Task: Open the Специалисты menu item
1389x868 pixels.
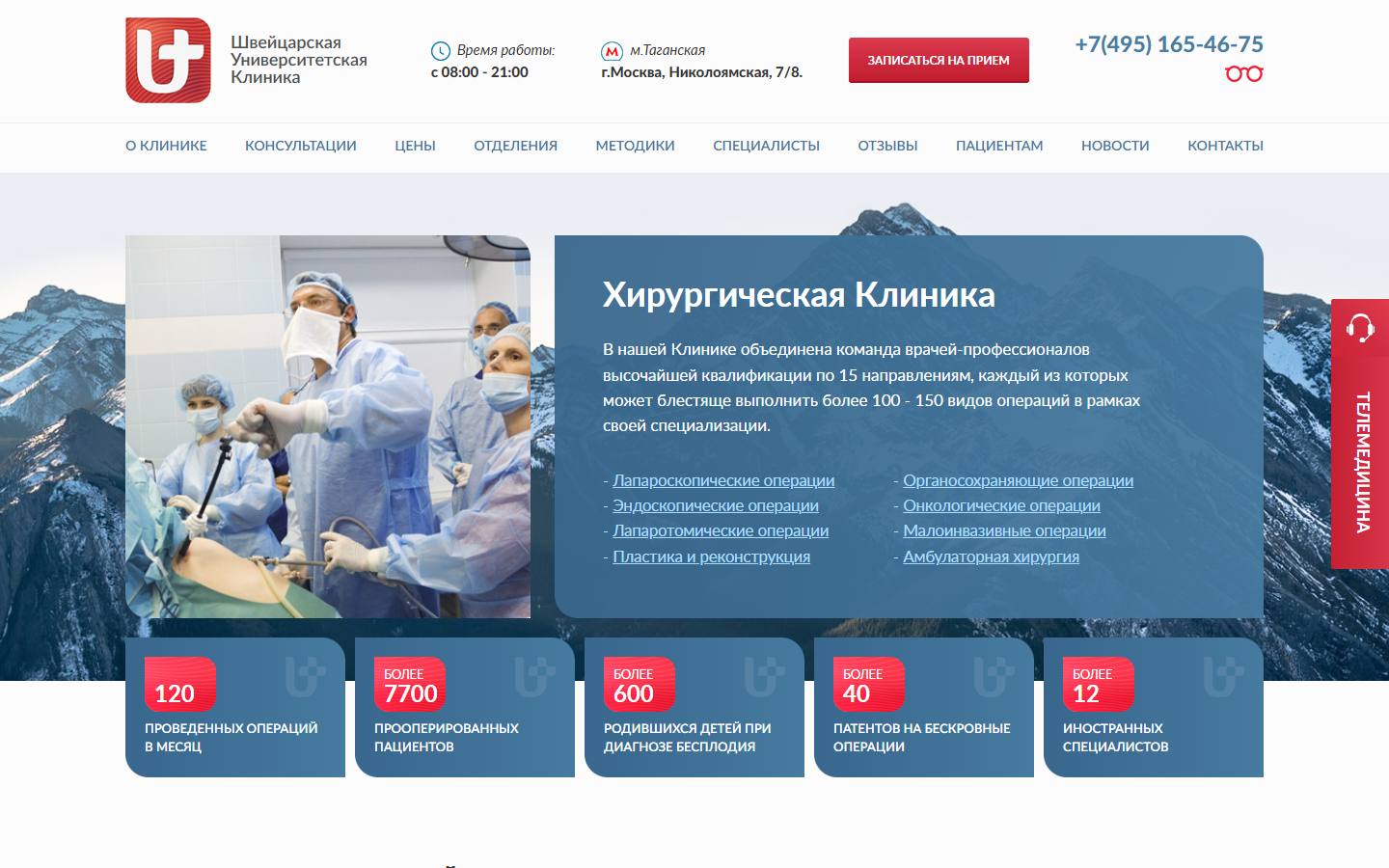Action: (x=766, y=146)
